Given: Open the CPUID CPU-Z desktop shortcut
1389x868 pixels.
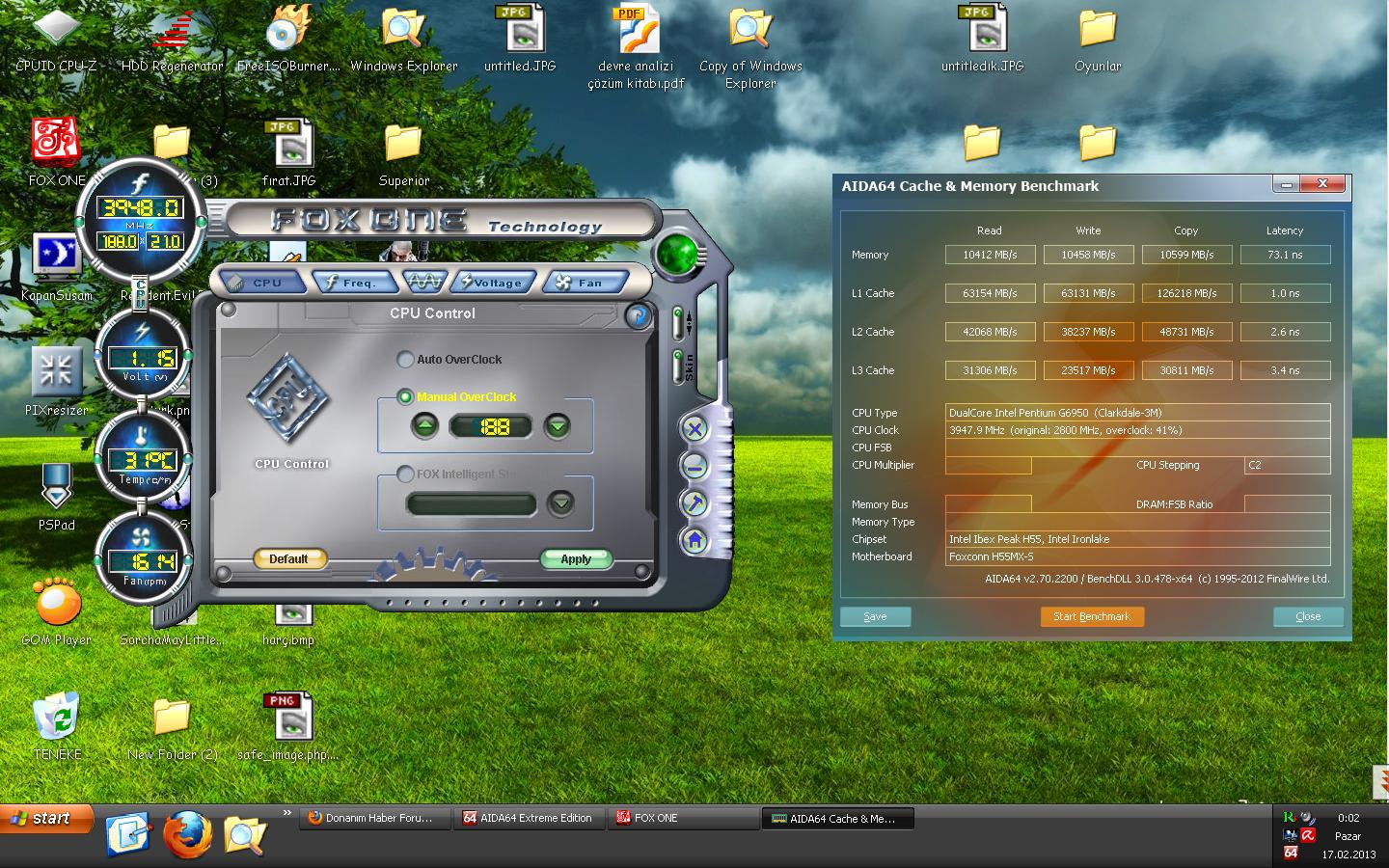Looking at the screenshot, I should pyautogui.click(x=56, y=39).
